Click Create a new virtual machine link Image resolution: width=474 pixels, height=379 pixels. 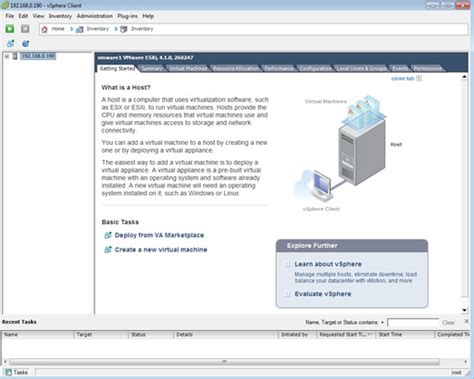pyautogui.click(x=161, y=250)
